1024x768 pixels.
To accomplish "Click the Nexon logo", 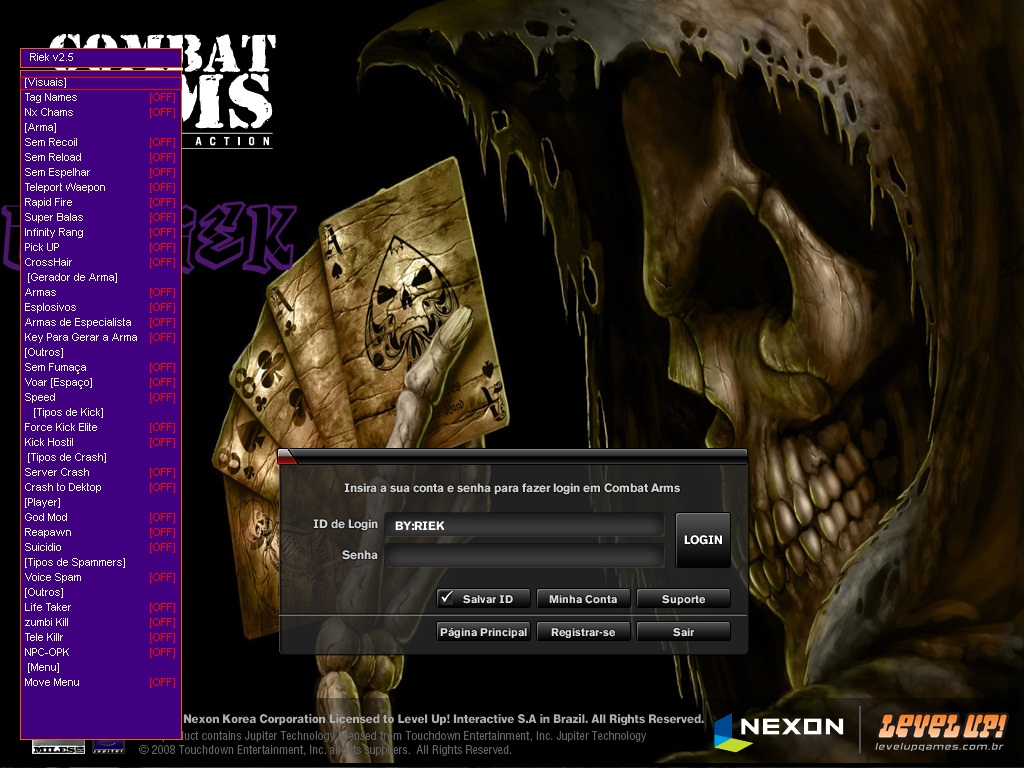I will click(779, 731).
